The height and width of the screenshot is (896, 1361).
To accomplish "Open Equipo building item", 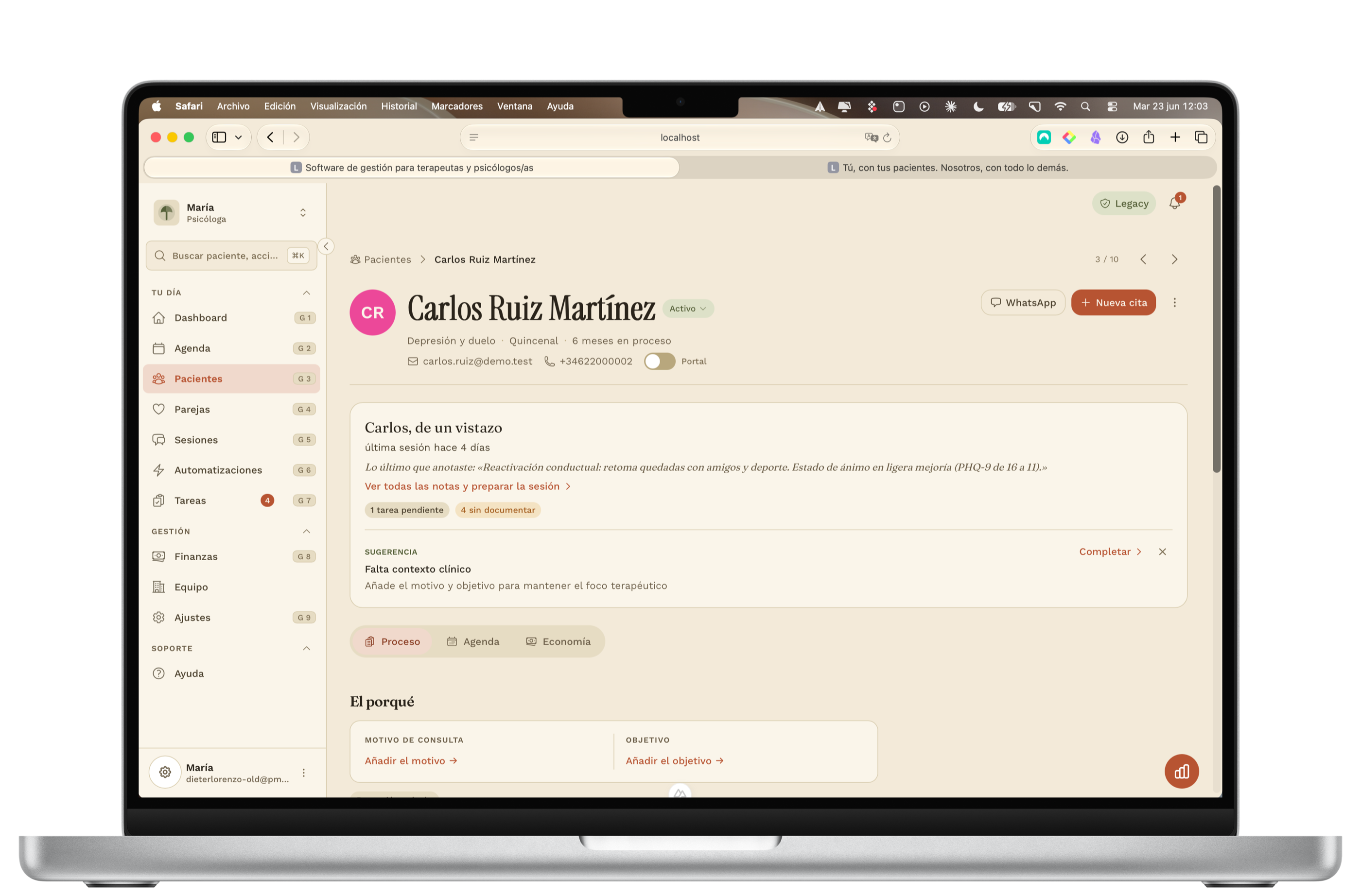I will 231,586.
